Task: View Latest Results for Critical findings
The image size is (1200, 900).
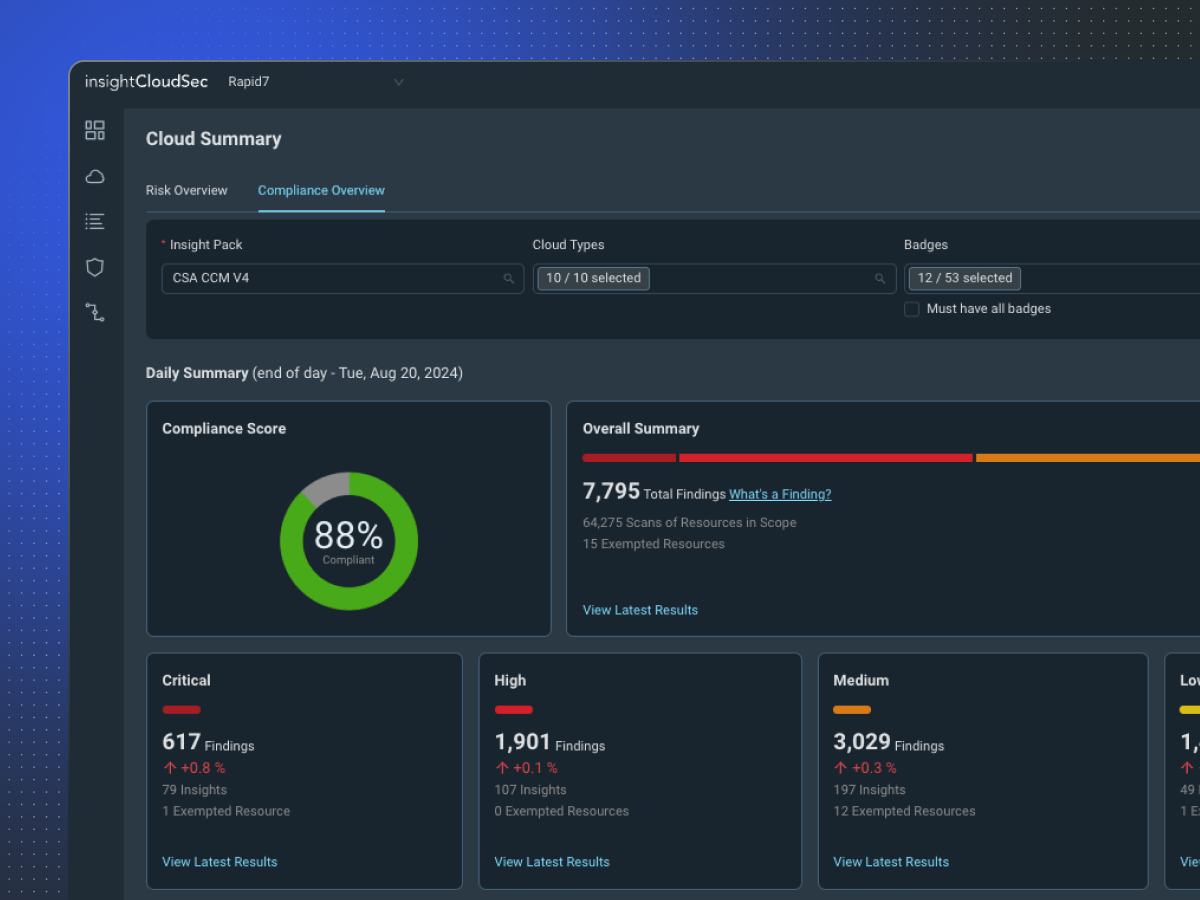Action: point(220,862)
